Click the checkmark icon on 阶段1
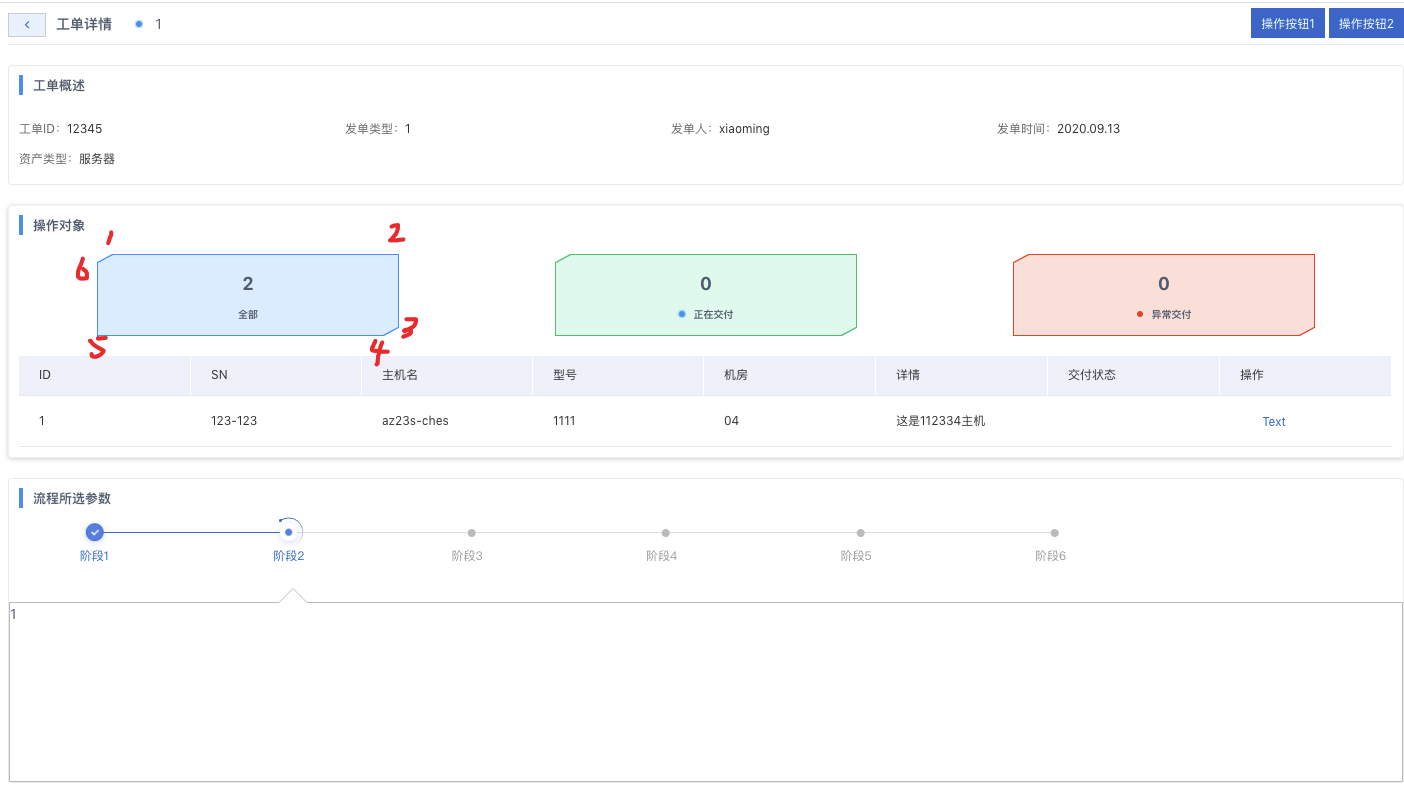This screenshot has height=790, width=1404. (x=95, y=533)
